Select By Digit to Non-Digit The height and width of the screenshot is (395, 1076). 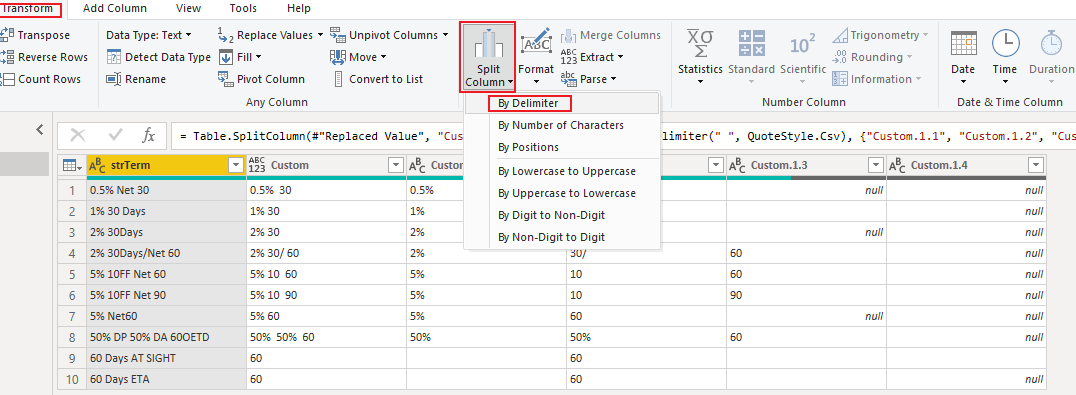point(562,215)
